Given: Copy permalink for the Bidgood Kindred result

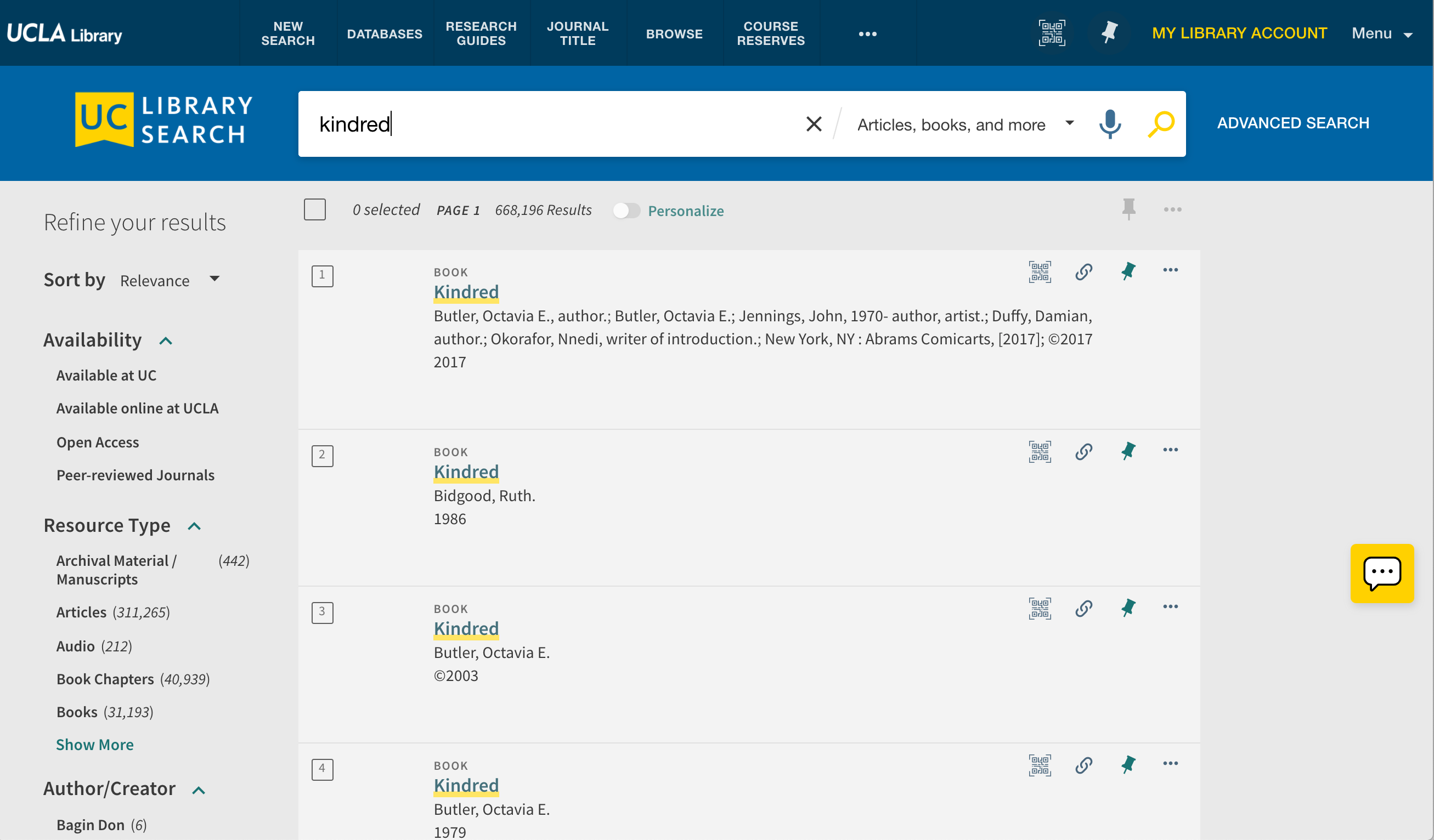Looking at the screenshot, I should coord(1083,452).
